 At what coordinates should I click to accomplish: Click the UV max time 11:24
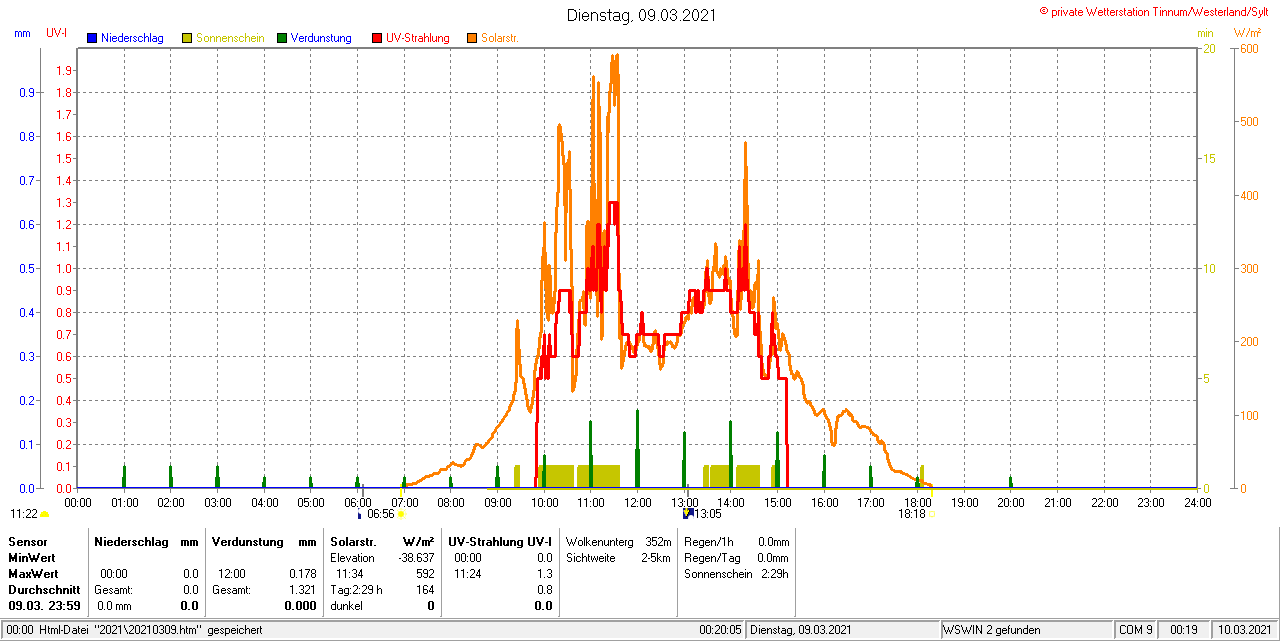tap(467, 574)
